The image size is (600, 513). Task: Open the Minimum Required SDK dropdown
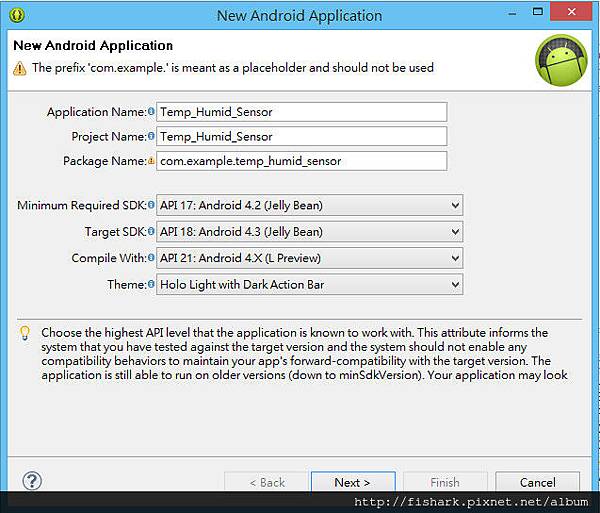click(310, 205)
